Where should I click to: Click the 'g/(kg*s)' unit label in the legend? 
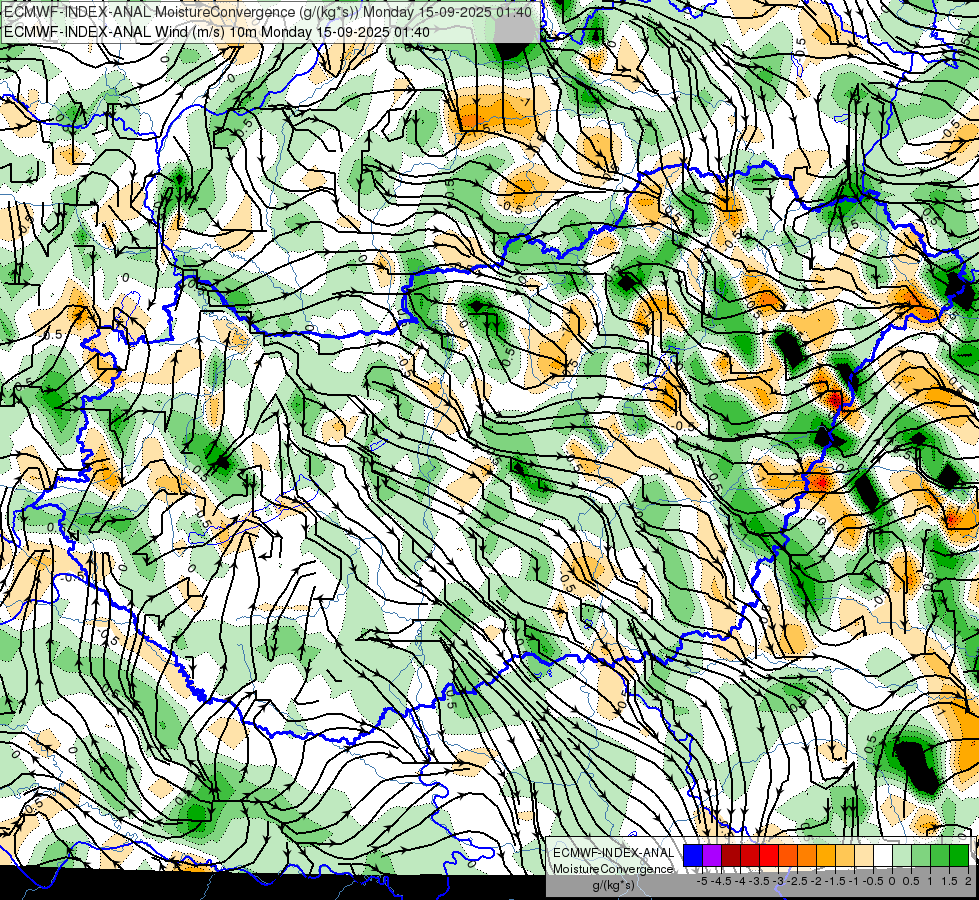point(613,886)
